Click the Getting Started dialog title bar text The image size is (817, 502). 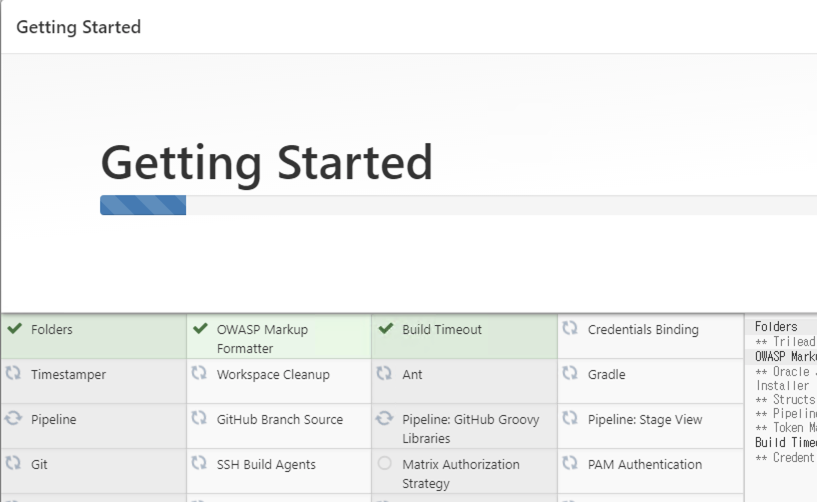pos(79,27)
